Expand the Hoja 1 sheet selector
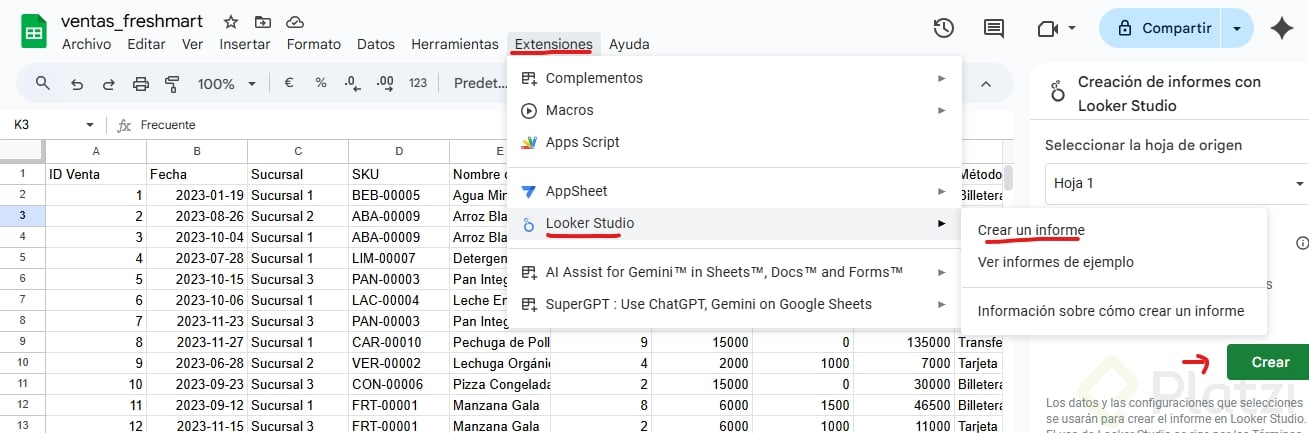This screenshot has width=1309, height=433. [1299, 184]
